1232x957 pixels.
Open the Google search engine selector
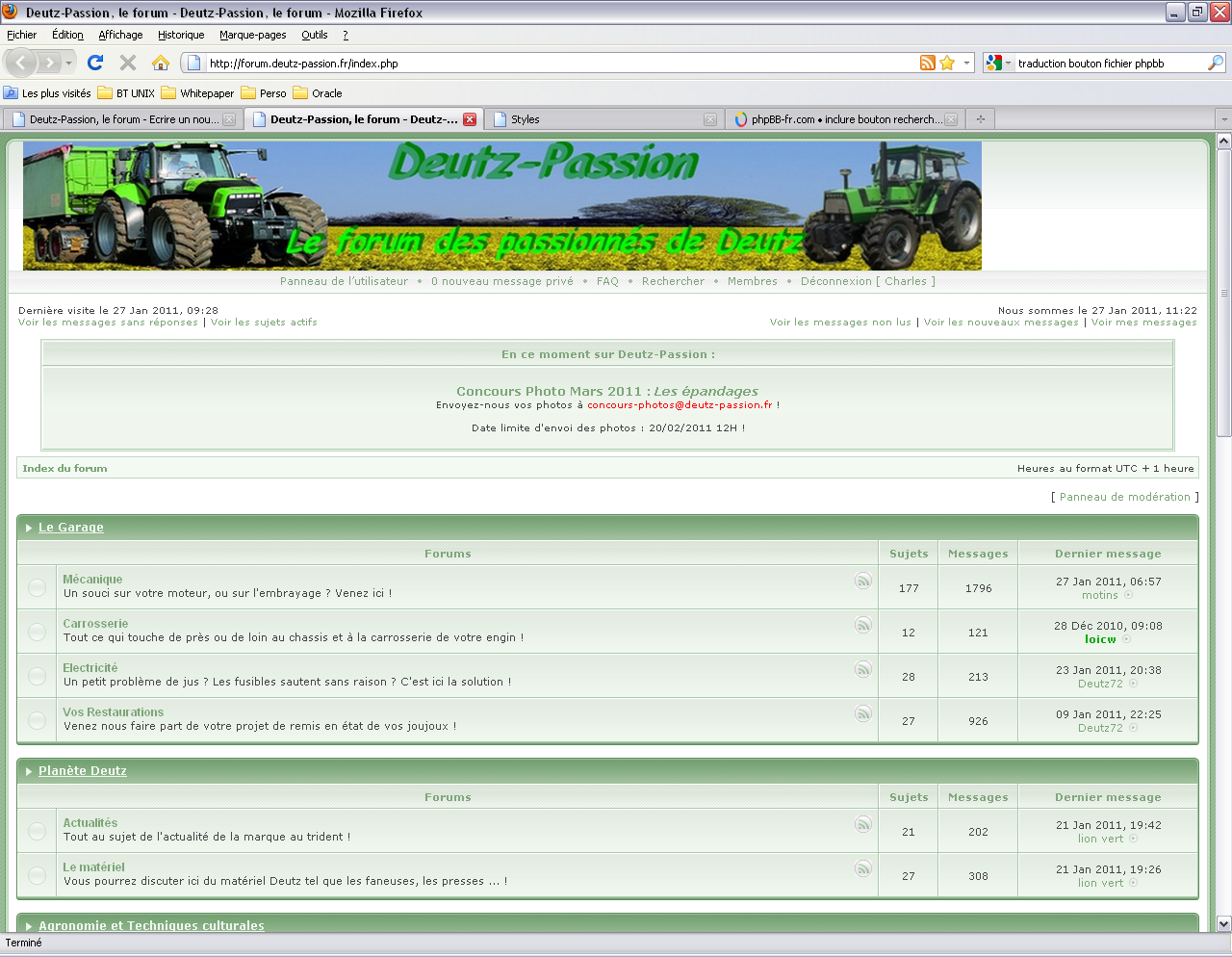click(x=998, y=63)
